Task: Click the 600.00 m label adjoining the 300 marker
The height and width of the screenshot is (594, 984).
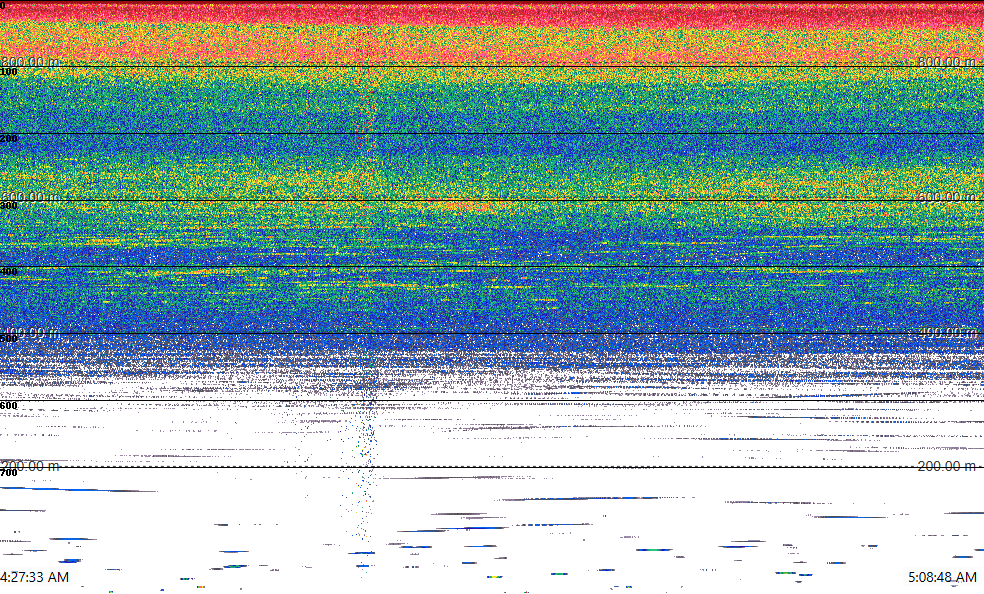Action: coord(31,196)
